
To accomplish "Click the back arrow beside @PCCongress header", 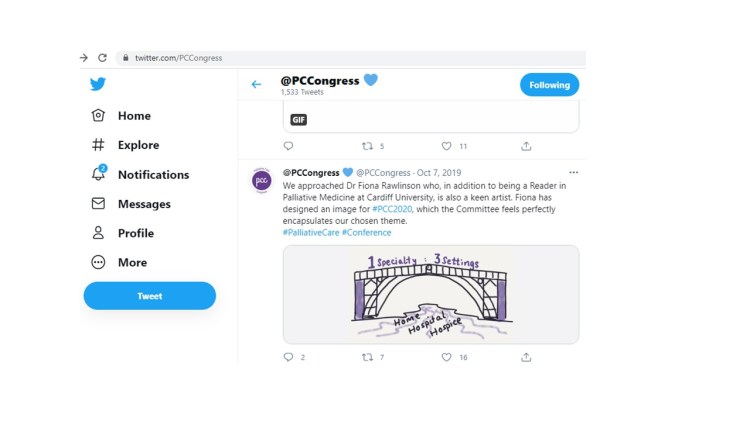I will 256,85.
